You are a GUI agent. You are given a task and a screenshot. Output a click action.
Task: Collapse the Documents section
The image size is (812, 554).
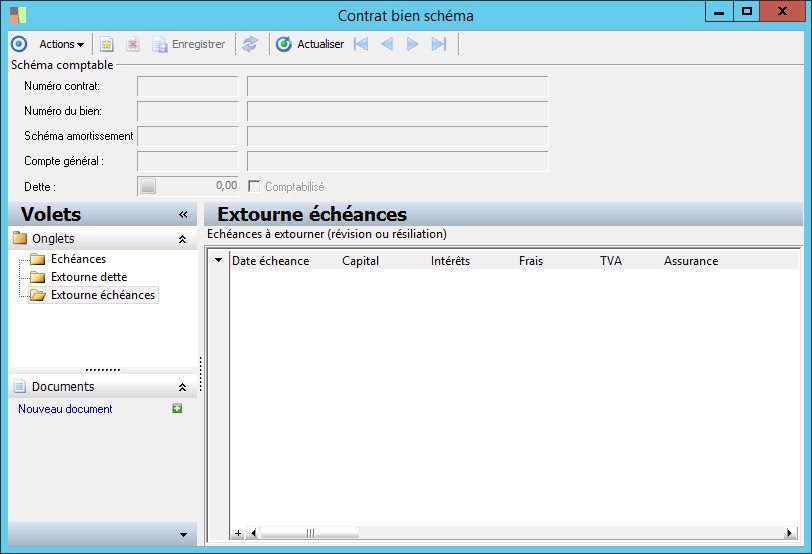[182, 387]
